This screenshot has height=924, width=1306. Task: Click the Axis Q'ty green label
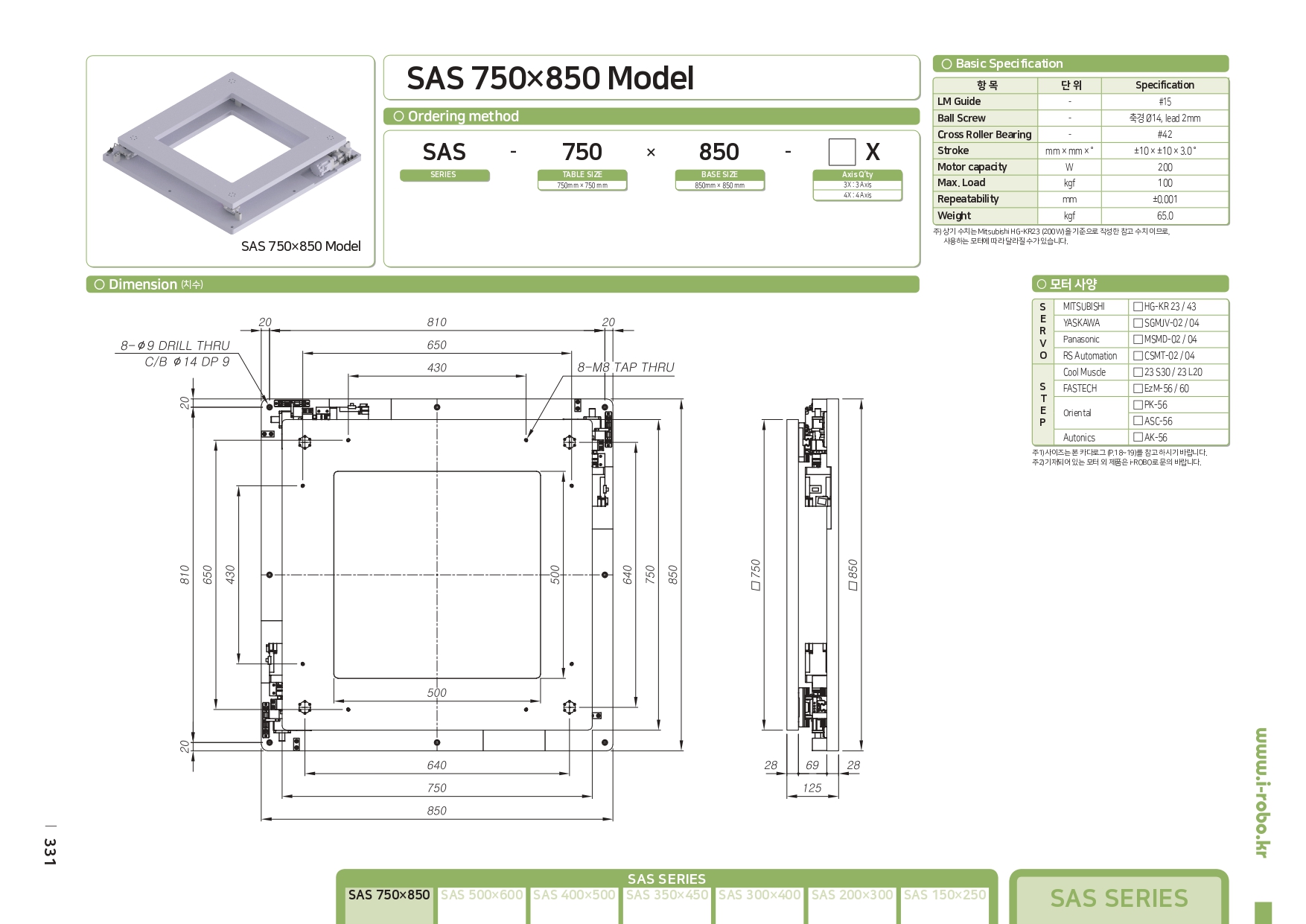point(858,175)
